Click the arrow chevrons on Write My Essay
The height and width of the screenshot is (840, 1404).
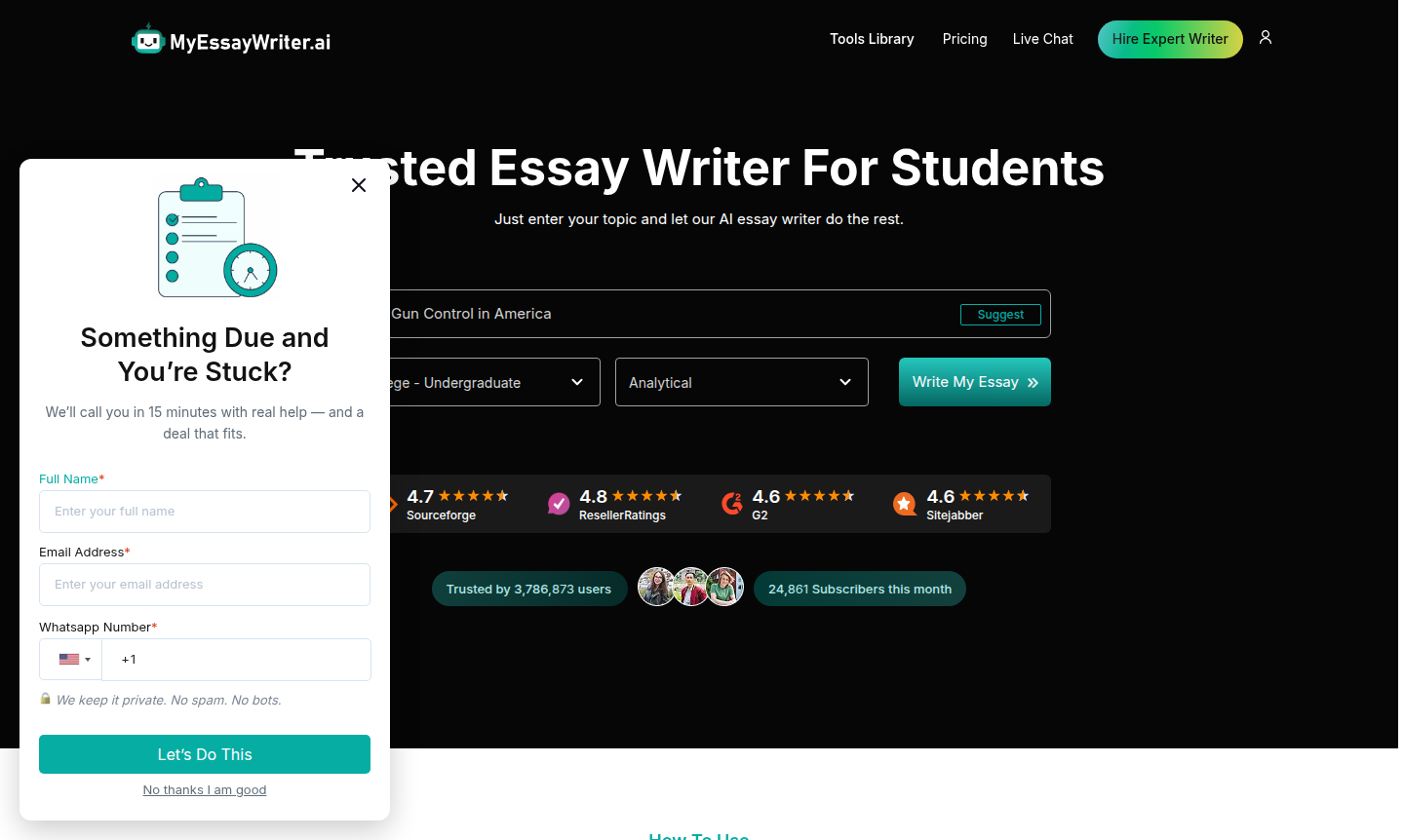coord(1032,382)
